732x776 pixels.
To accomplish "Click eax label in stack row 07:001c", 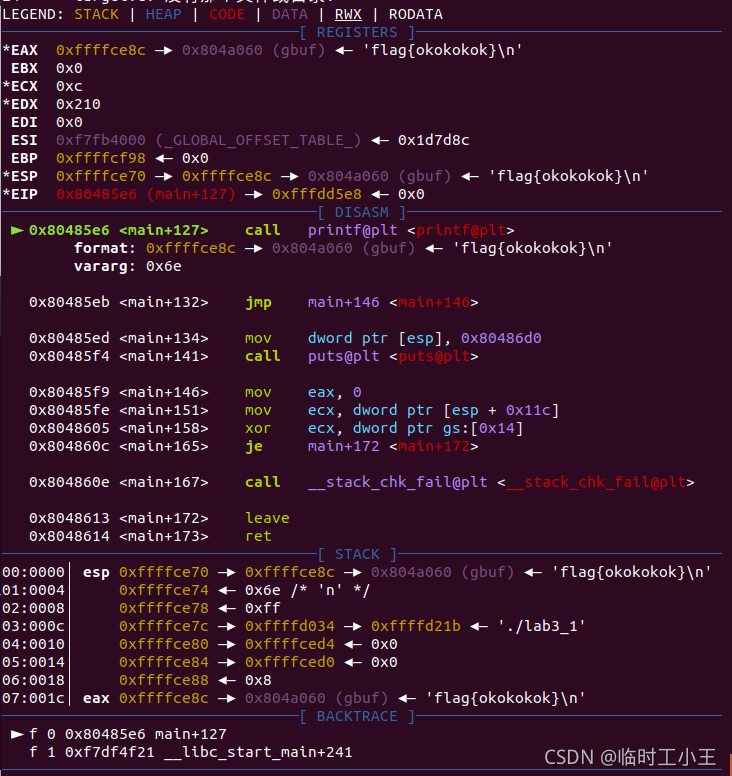I will pos(96,698).
